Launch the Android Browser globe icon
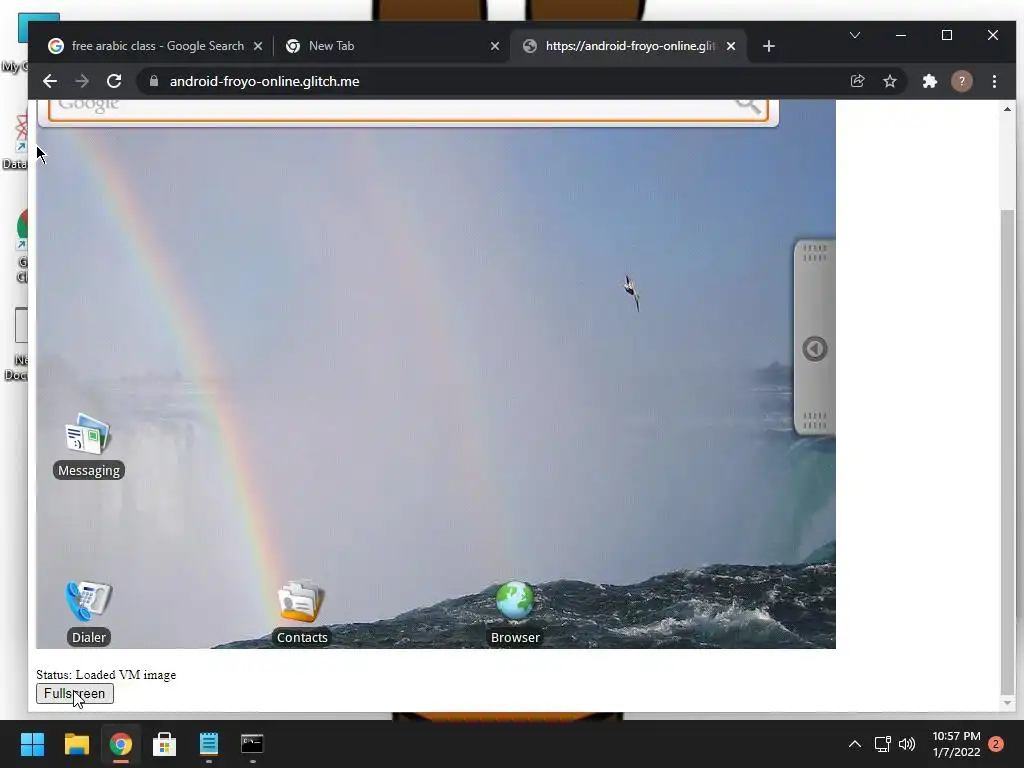Screen dimensions: 1024x768 click(515, 601)
